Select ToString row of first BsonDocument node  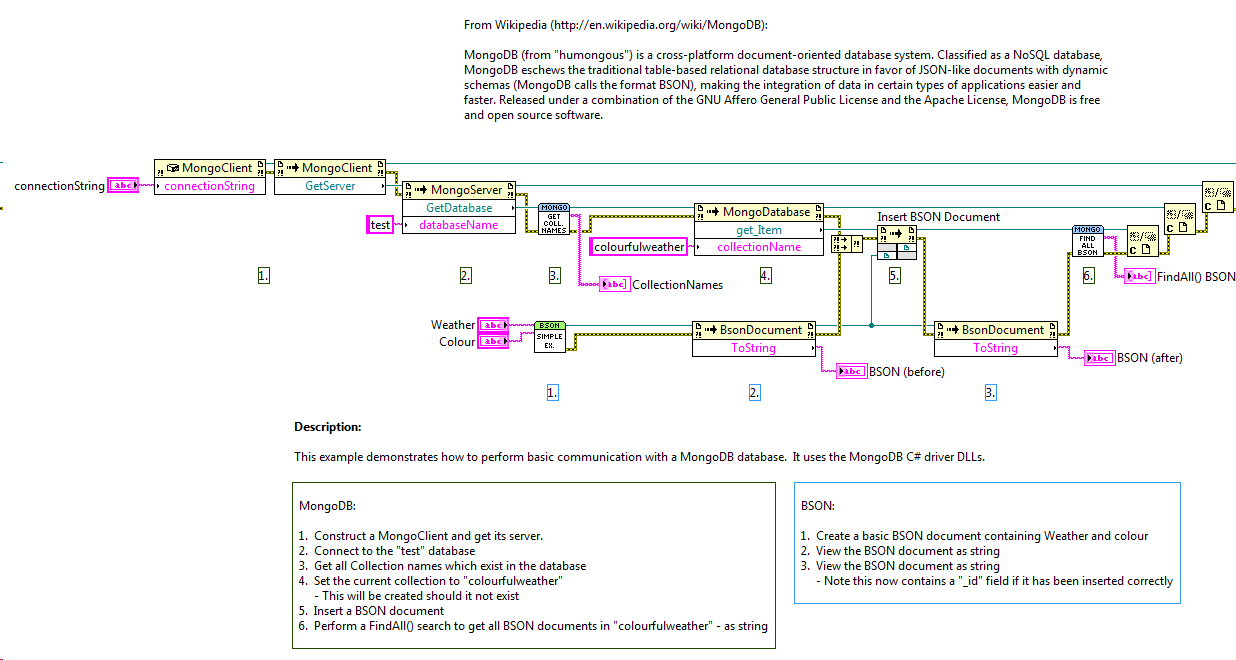[x=754, y=348]
